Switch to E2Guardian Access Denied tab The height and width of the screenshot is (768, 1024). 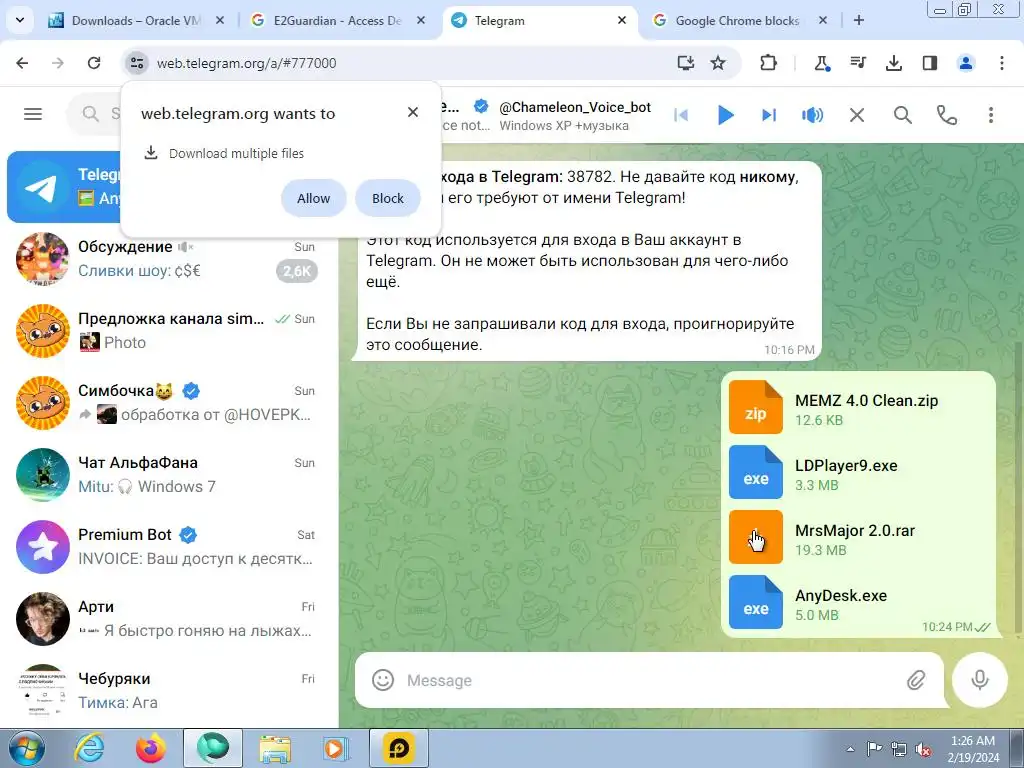pos(338,20)
